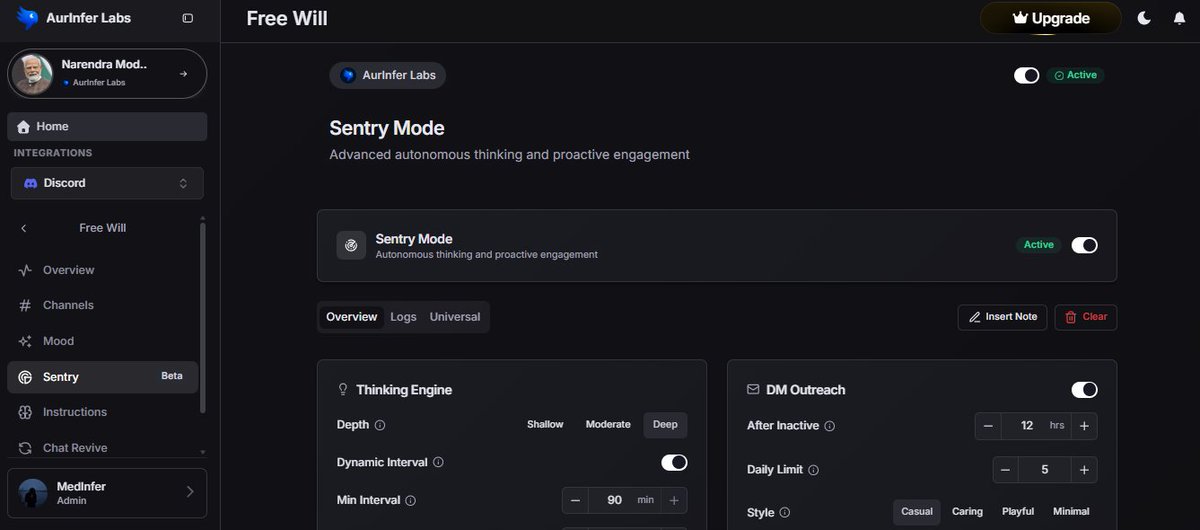The width and height of the screenshot is (1200, 530).
Task: Open Home in sidebar
Action: click(x=107, y=127)
